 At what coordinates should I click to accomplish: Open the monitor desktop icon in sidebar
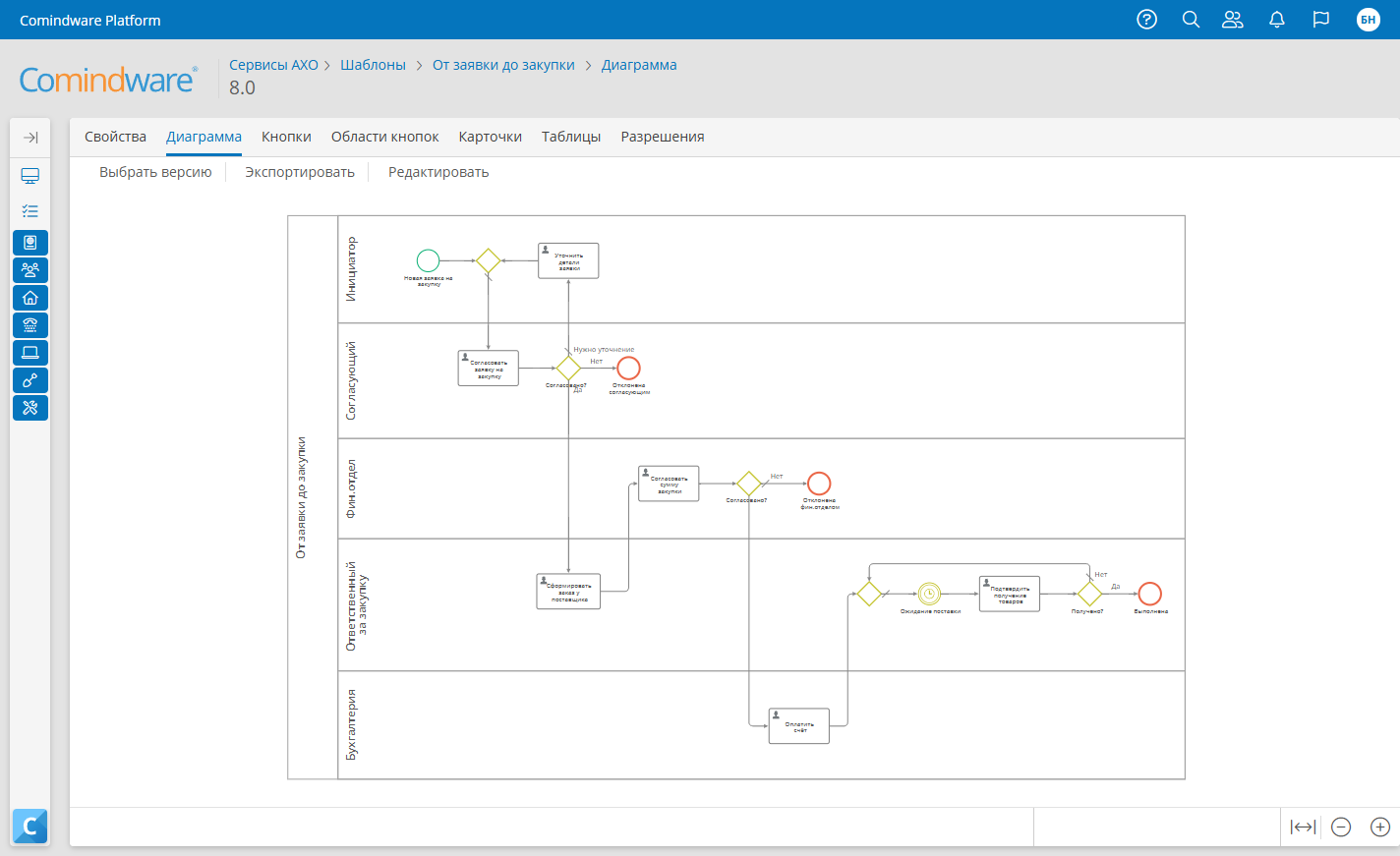(x=30, y=176)
